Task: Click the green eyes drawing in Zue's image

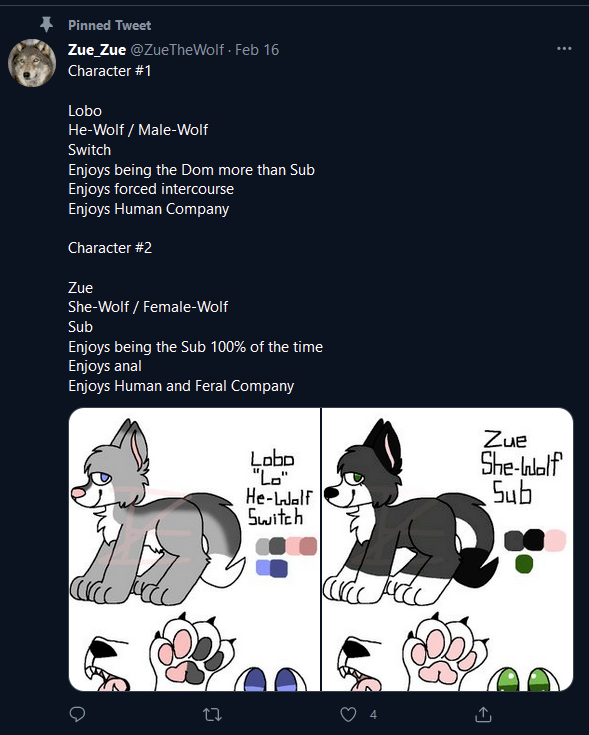Action: pyautogui.click(x=523, y=680)
